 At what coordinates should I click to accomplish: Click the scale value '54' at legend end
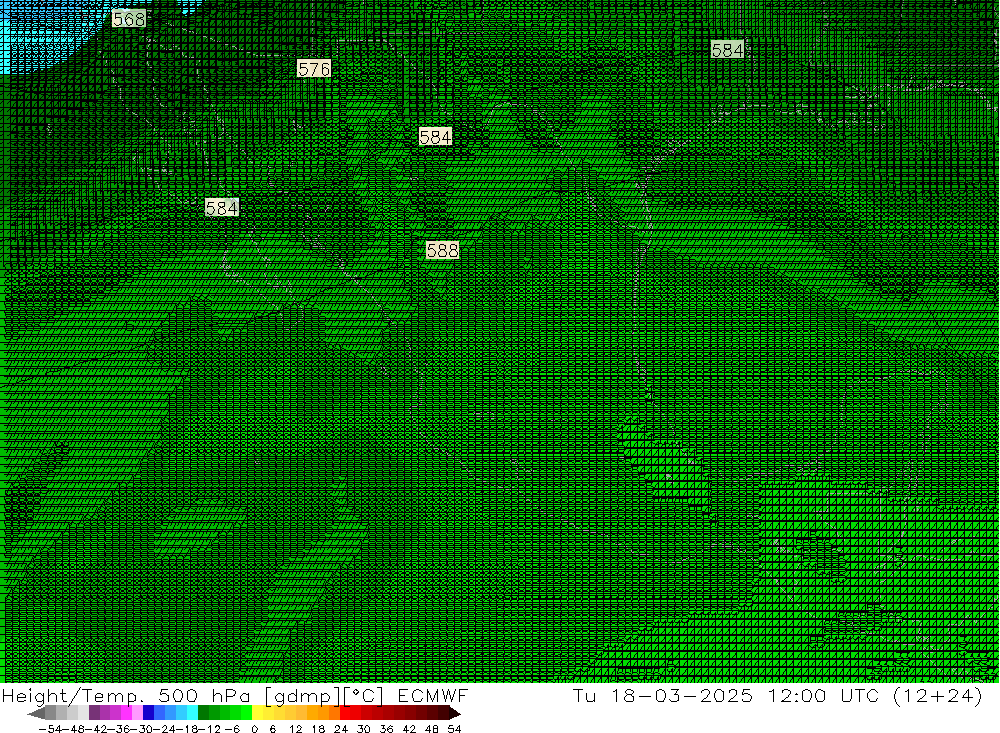point(454,729)
